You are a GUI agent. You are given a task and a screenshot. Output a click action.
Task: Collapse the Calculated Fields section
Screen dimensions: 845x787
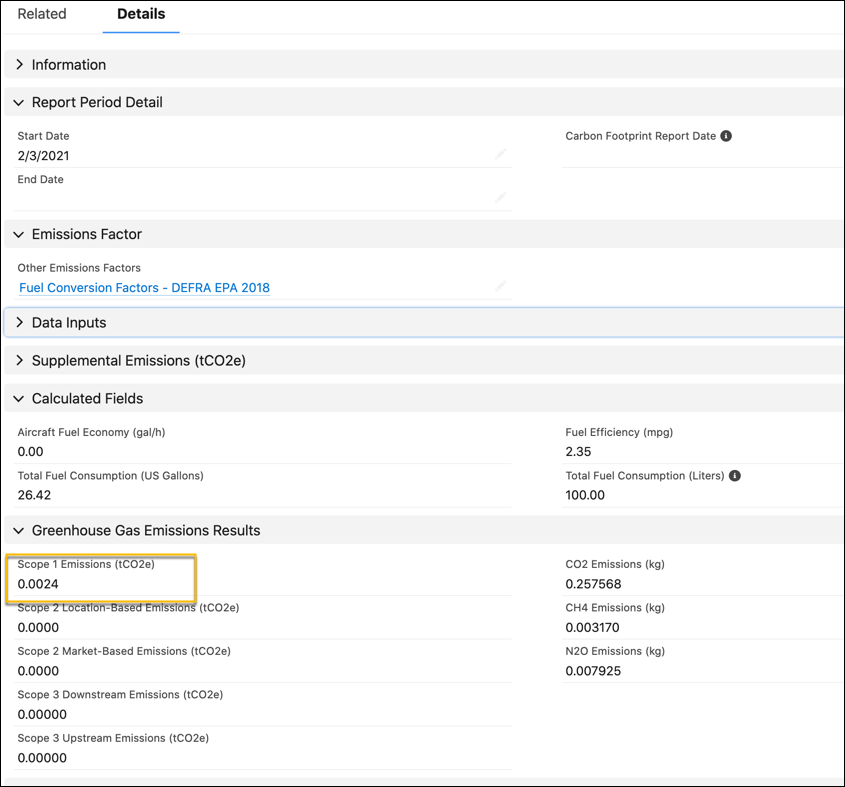(x=424, y=399)
